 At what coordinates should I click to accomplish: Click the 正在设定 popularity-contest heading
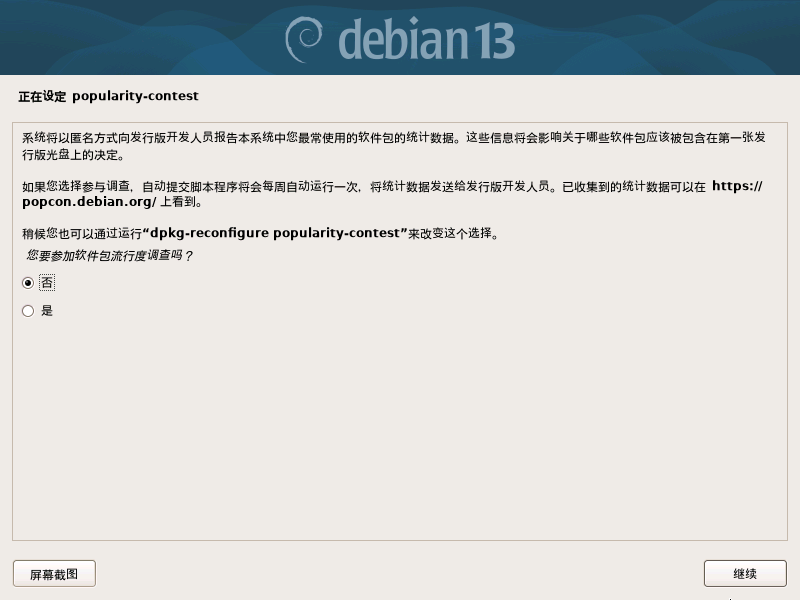coord(108,96)
